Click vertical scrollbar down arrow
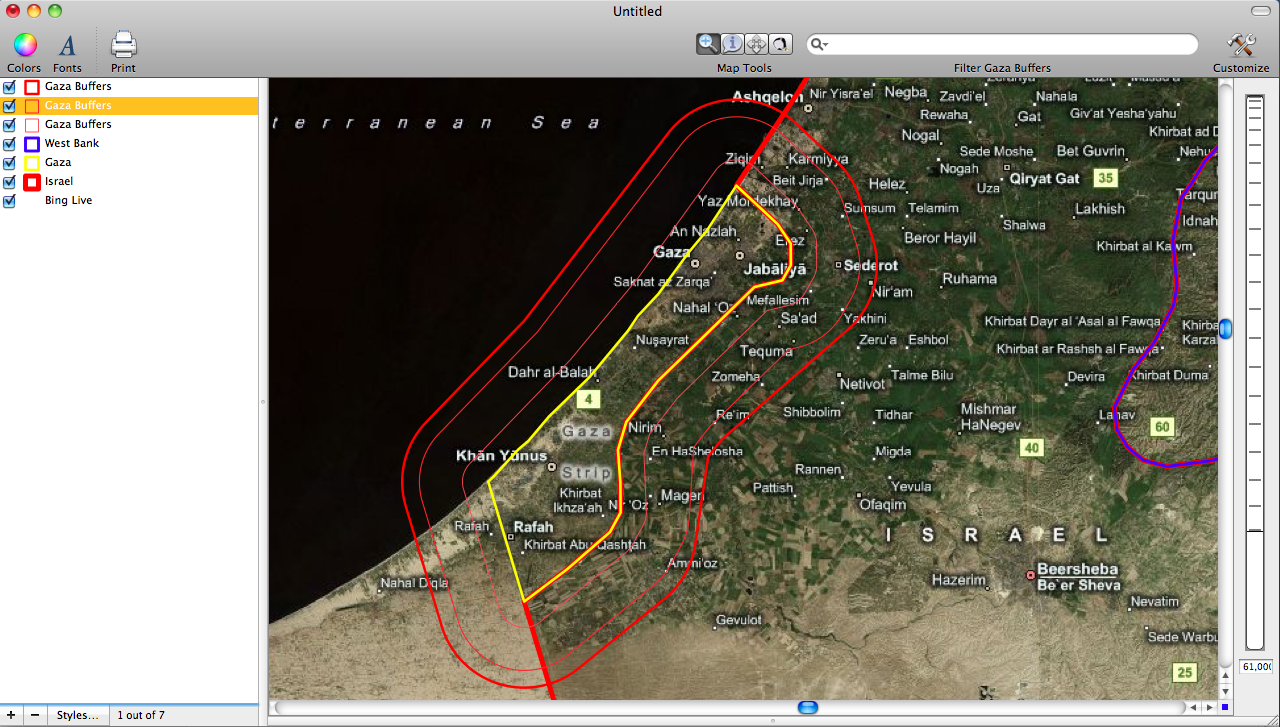The width and height of the screenshot is (1280, 727). point(1225,691)
